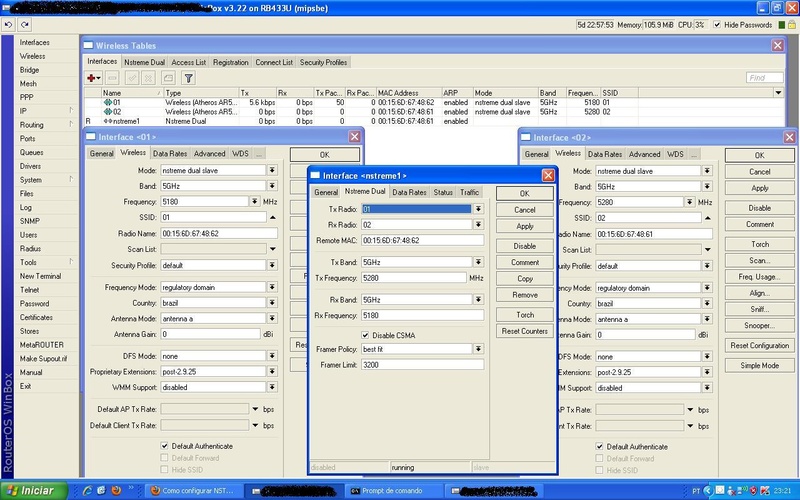This screenshot has width=800, height=500.
Task: Click the undo arrow in the WinBox toolbar
Action: tap(8, 24)
